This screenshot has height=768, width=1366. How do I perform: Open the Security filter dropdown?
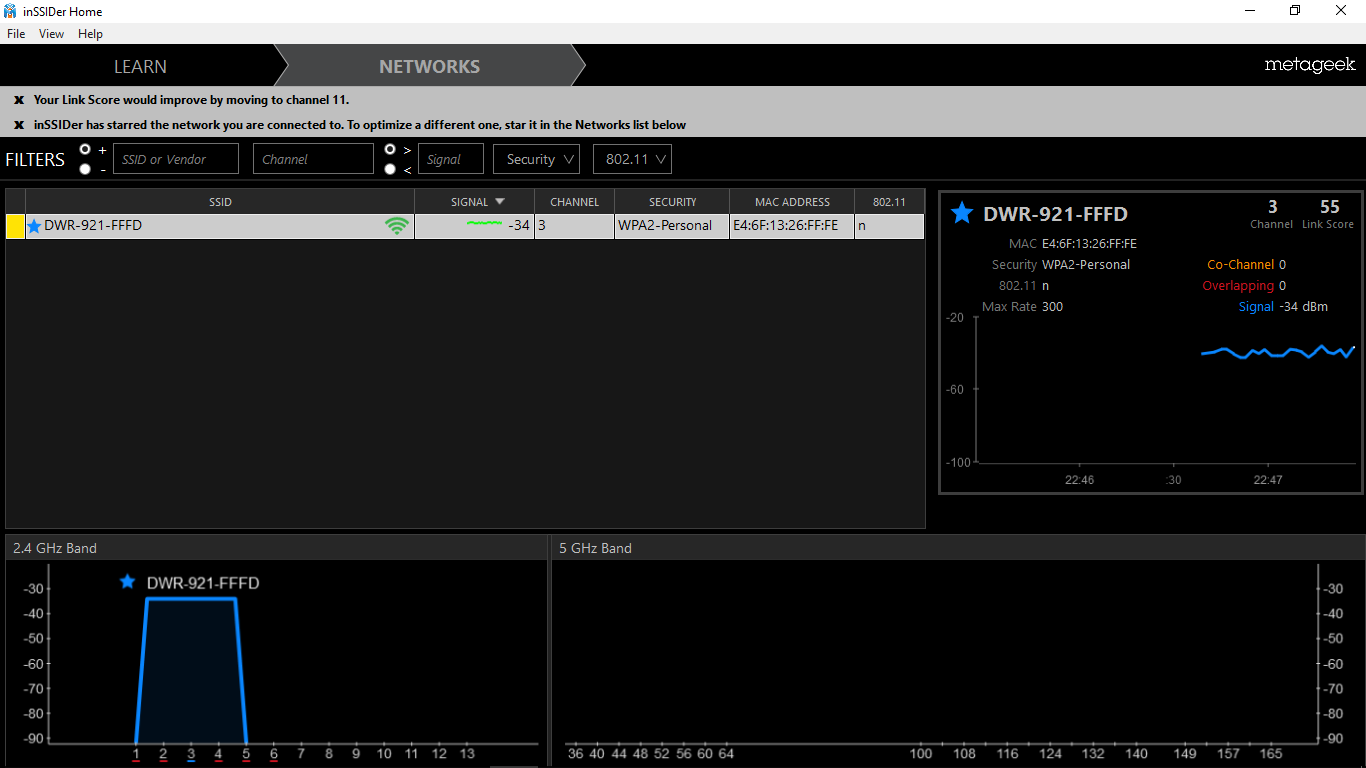pos(536,159)
